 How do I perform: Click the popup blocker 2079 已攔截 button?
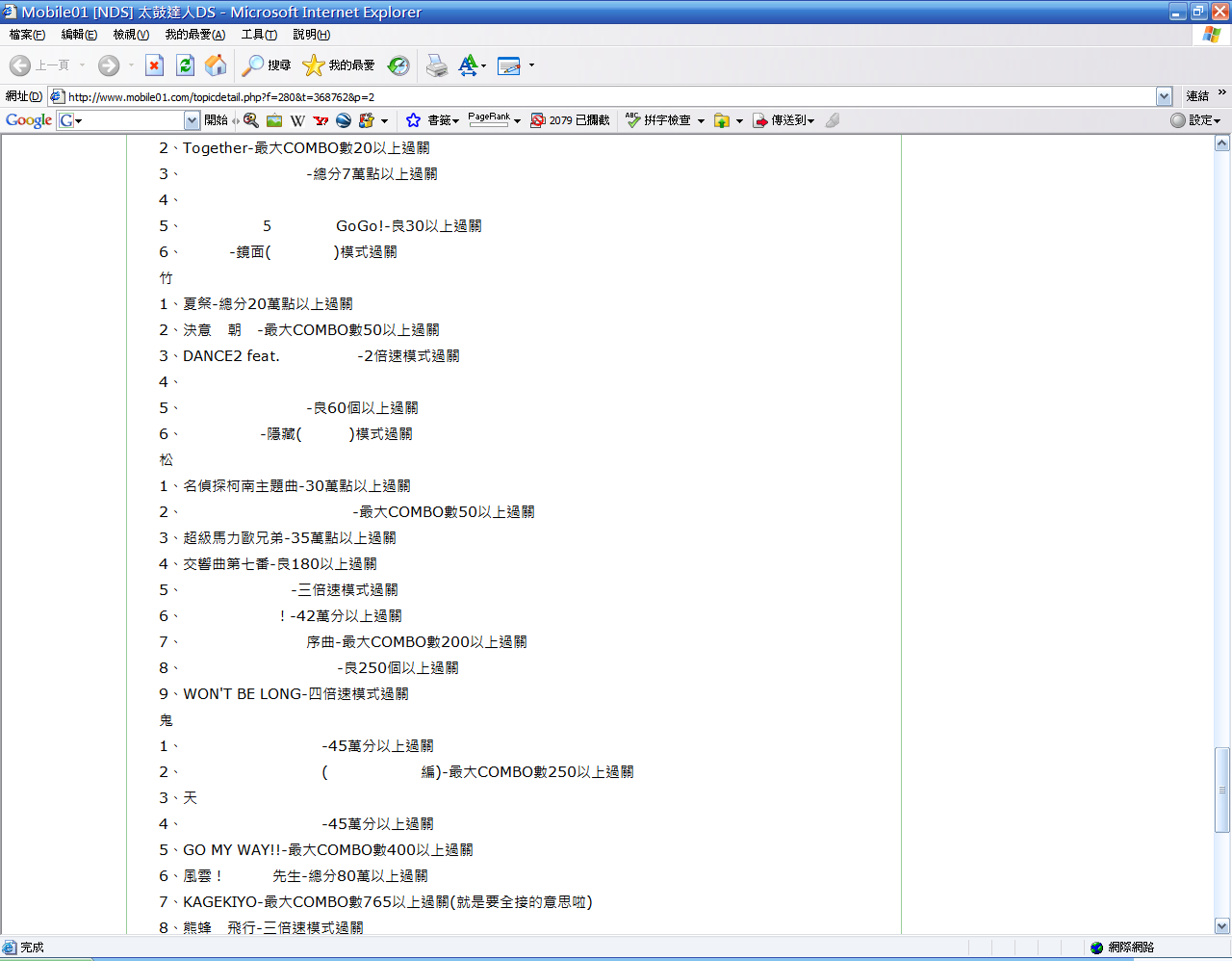pos(570,120)
